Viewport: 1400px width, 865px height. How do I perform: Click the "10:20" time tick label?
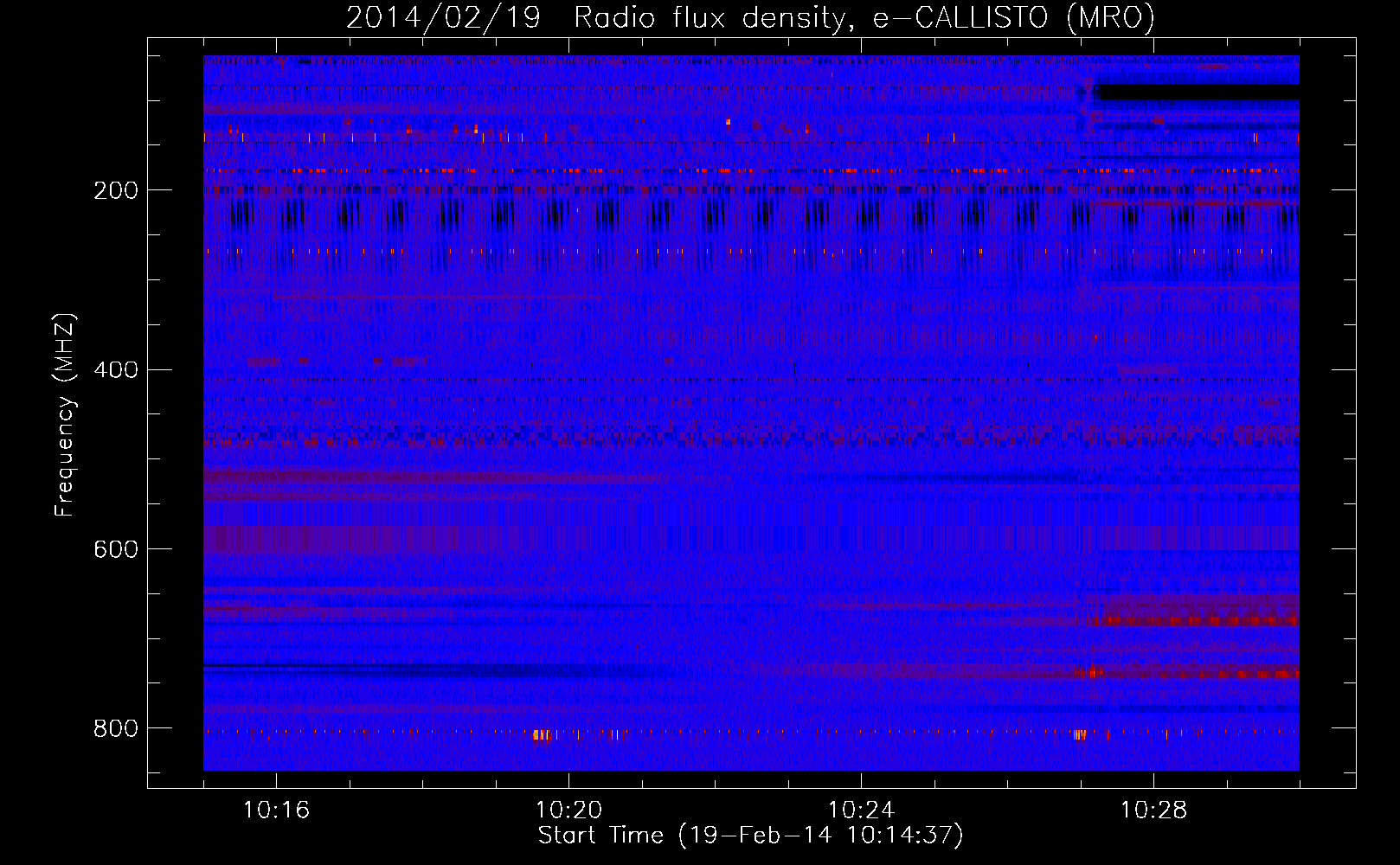[x=568, y=811]
